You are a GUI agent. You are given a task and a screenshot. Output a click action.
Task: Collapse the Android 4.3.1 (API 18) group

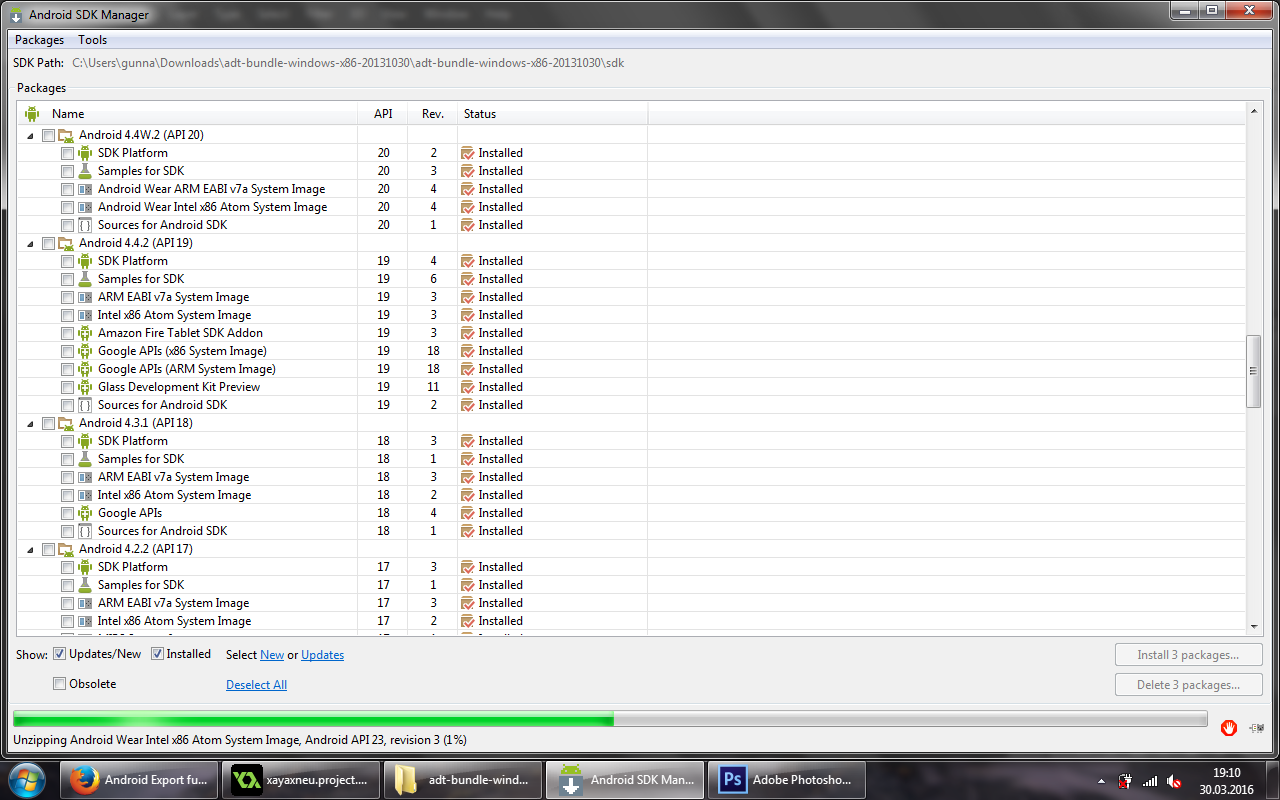point(30,423)
